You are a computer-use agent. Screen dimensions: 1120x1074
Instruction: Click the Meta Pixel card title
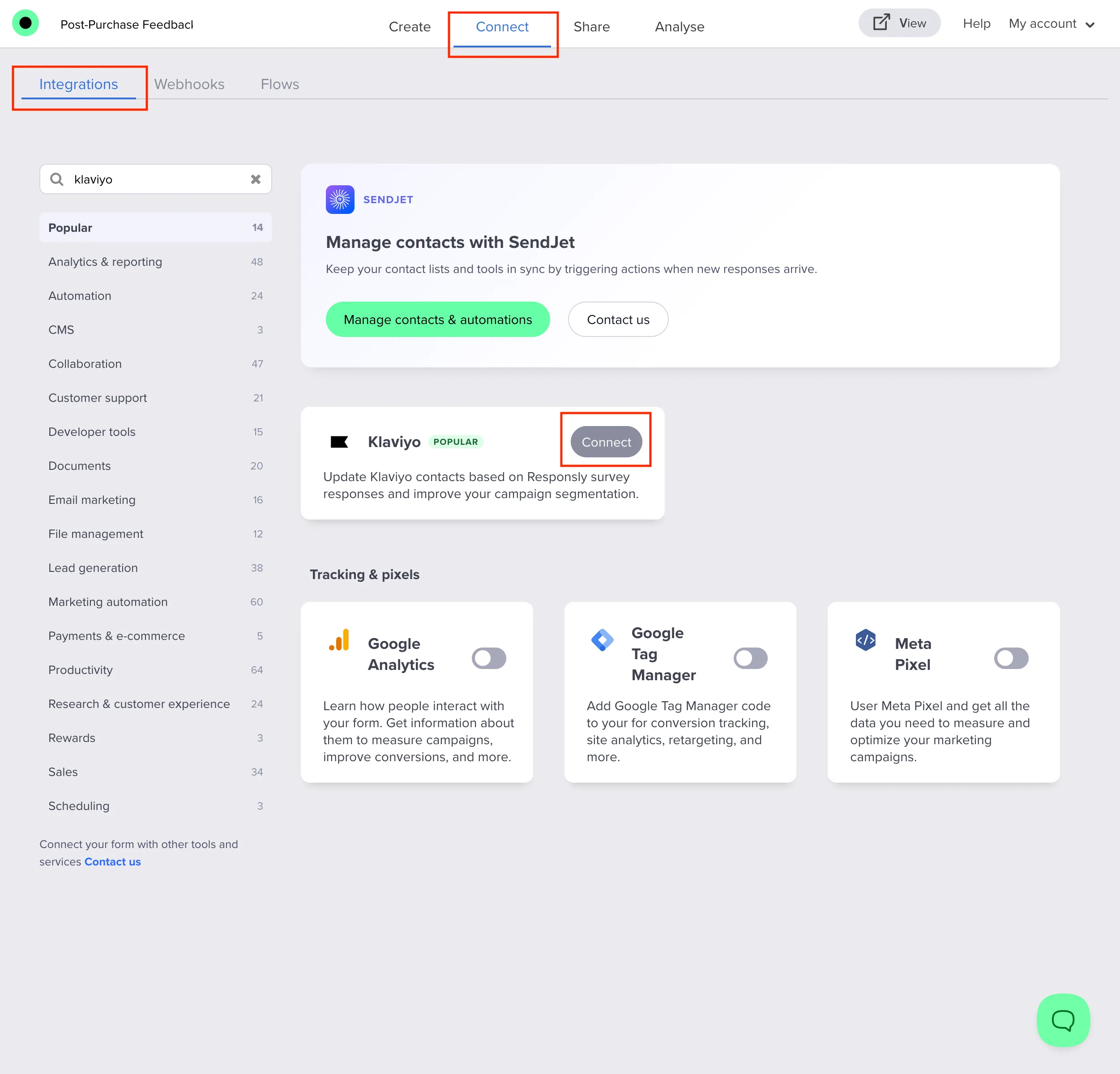[913, 654]
